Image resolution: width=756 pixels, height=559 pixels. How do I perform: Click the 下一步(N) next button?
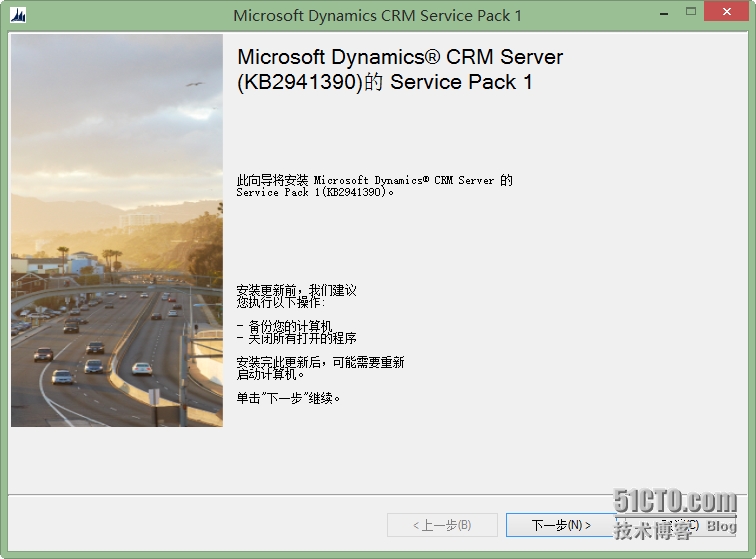(561, 525)
